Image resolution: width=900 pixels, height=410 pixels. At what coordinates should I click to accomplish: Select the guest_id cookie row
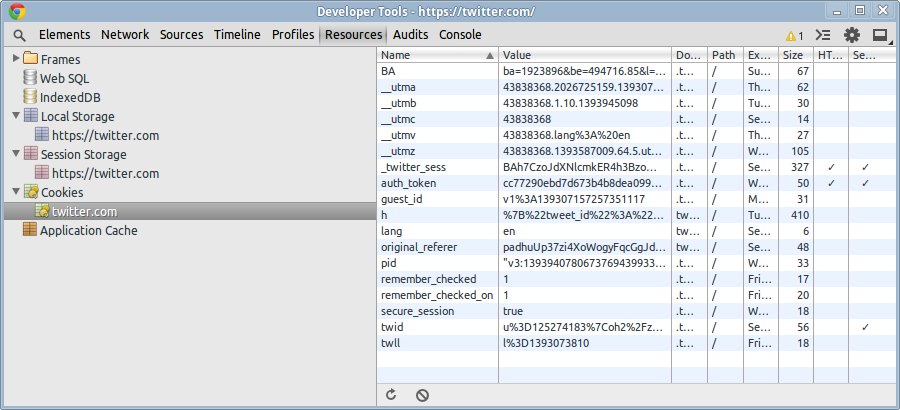[x=638, y=199]
